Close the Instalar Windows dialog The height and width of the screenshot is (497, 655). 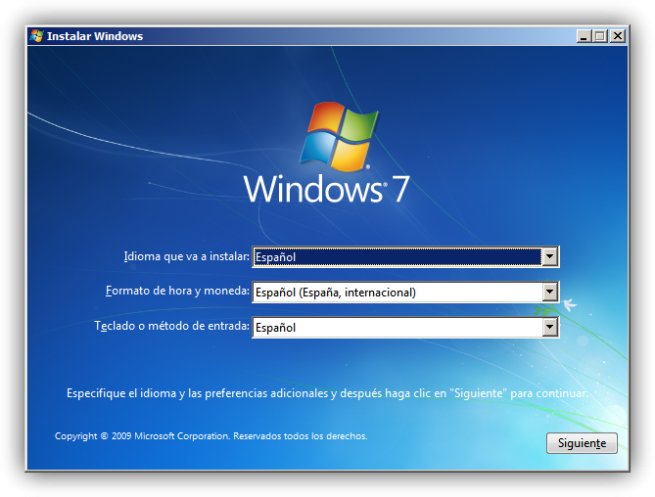point(617,36)
